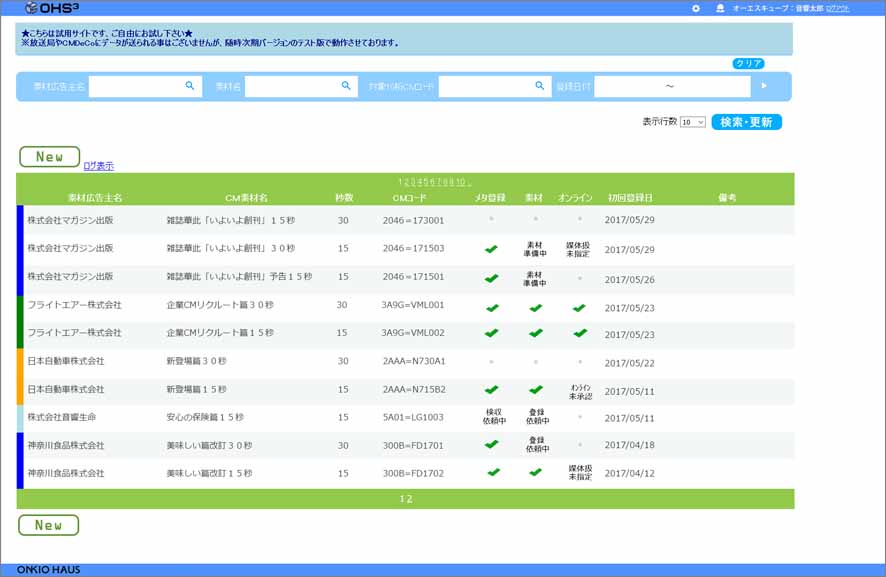Click the オンライン未承認 status in the 2AAA=N715B2 row
The image size is (886, 577).
click(x=580, y=392)
